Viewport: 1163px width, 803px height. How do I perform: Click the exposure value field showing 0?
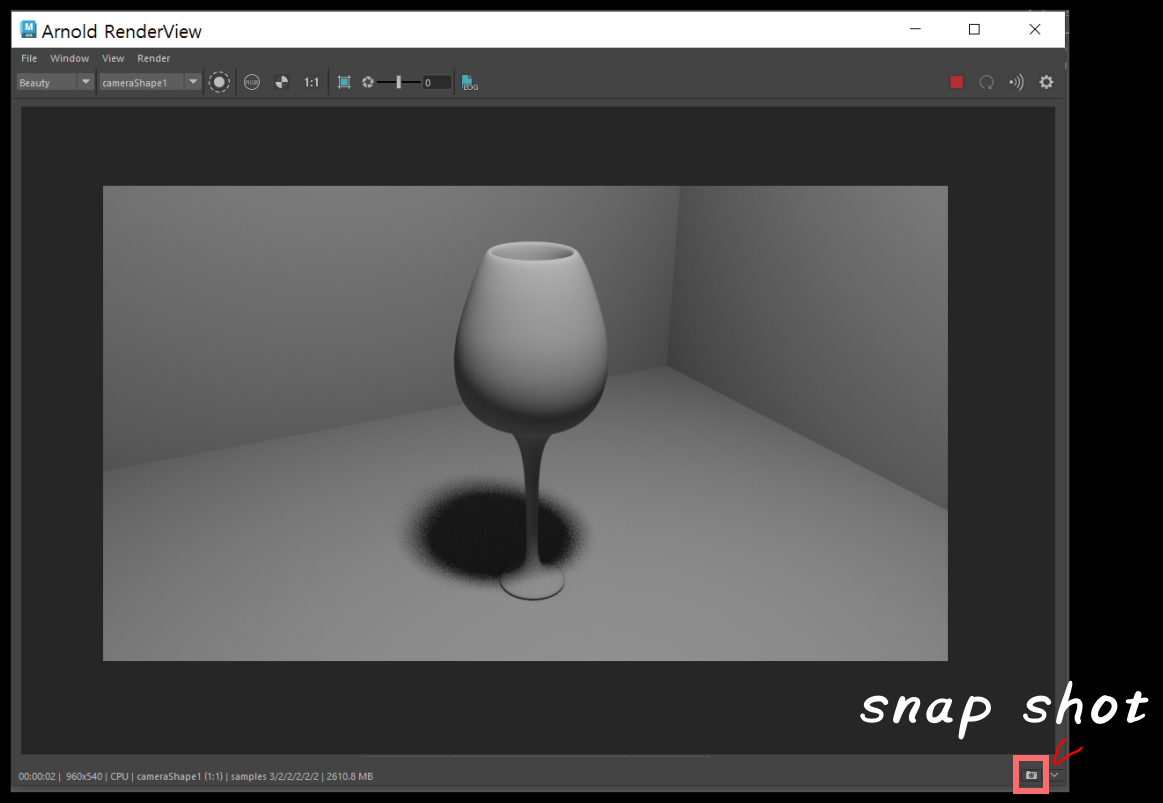(436, 82)
